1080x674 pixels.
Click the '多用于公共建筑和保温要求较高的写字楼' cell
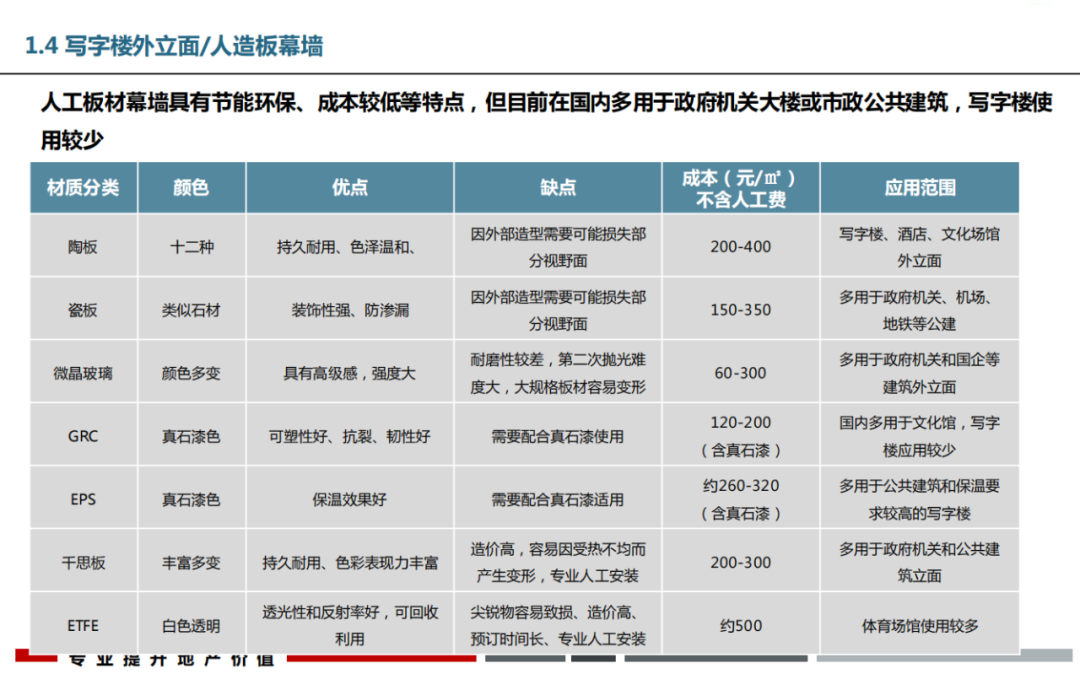tap(920, 498)
